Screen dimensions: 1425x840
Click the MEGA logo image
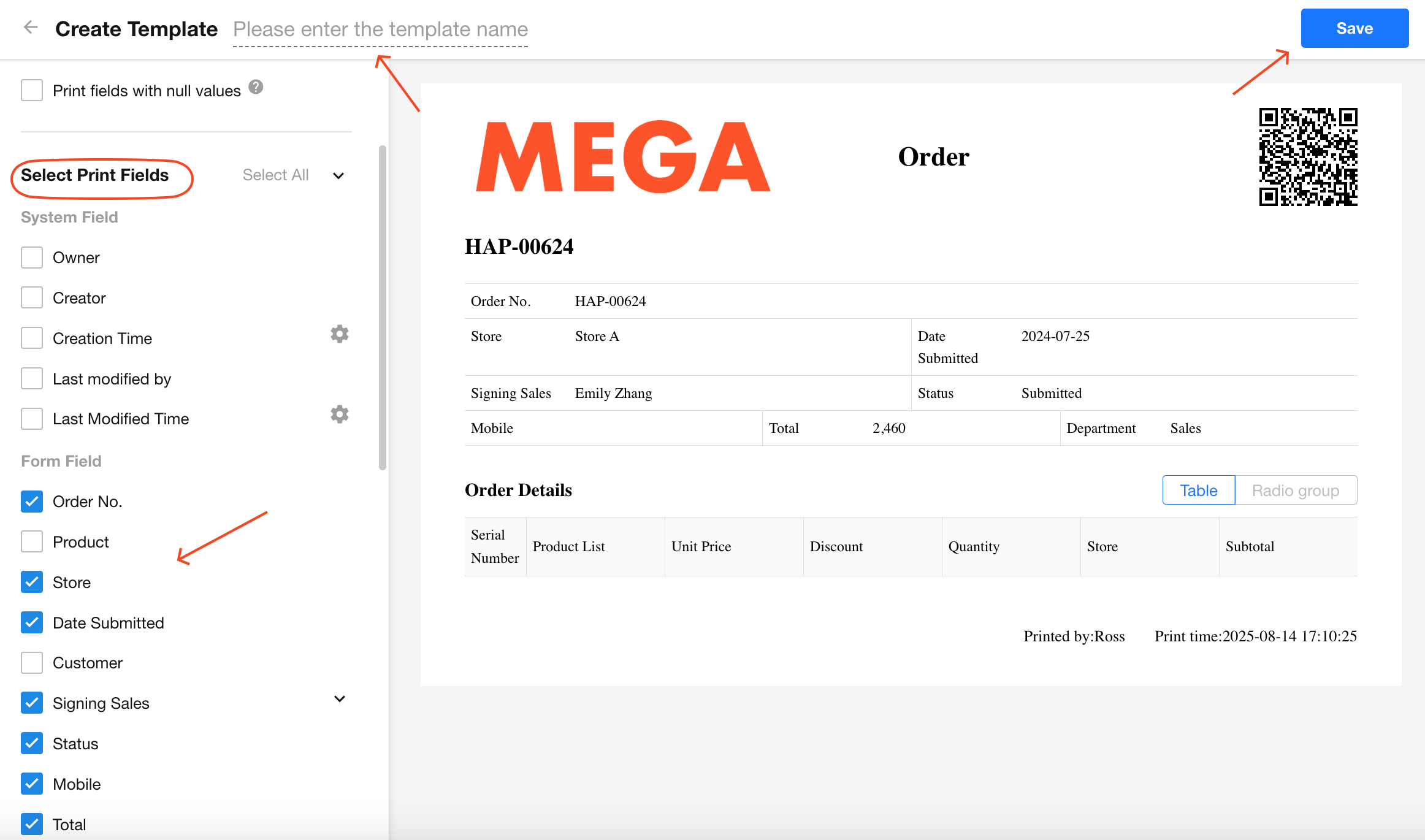pos(623,157)
